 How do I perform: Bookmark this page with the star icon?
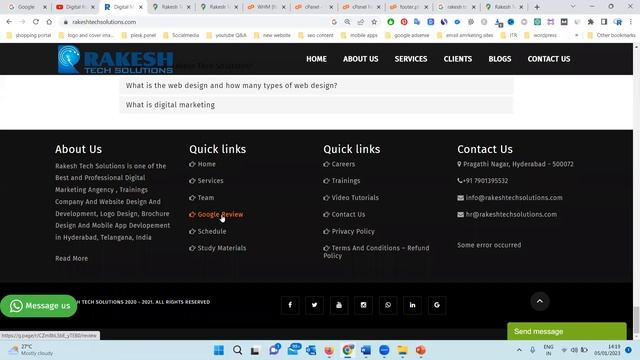click(374, 22)
